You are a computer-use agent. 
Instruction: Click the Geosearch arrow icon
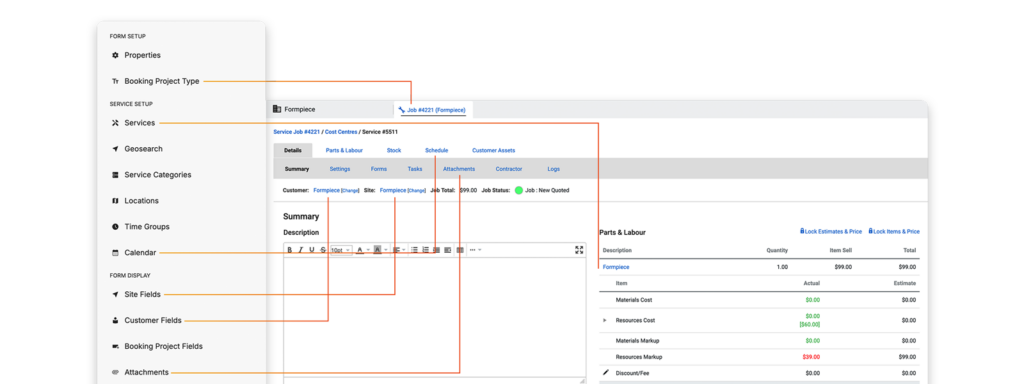tap(116, 149)
